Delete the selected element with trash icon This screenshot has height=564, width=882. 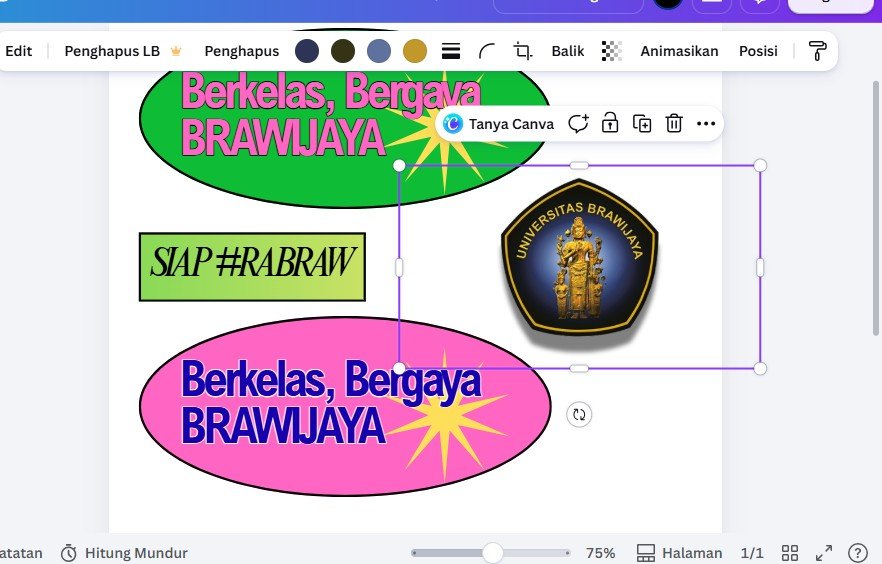674,124
